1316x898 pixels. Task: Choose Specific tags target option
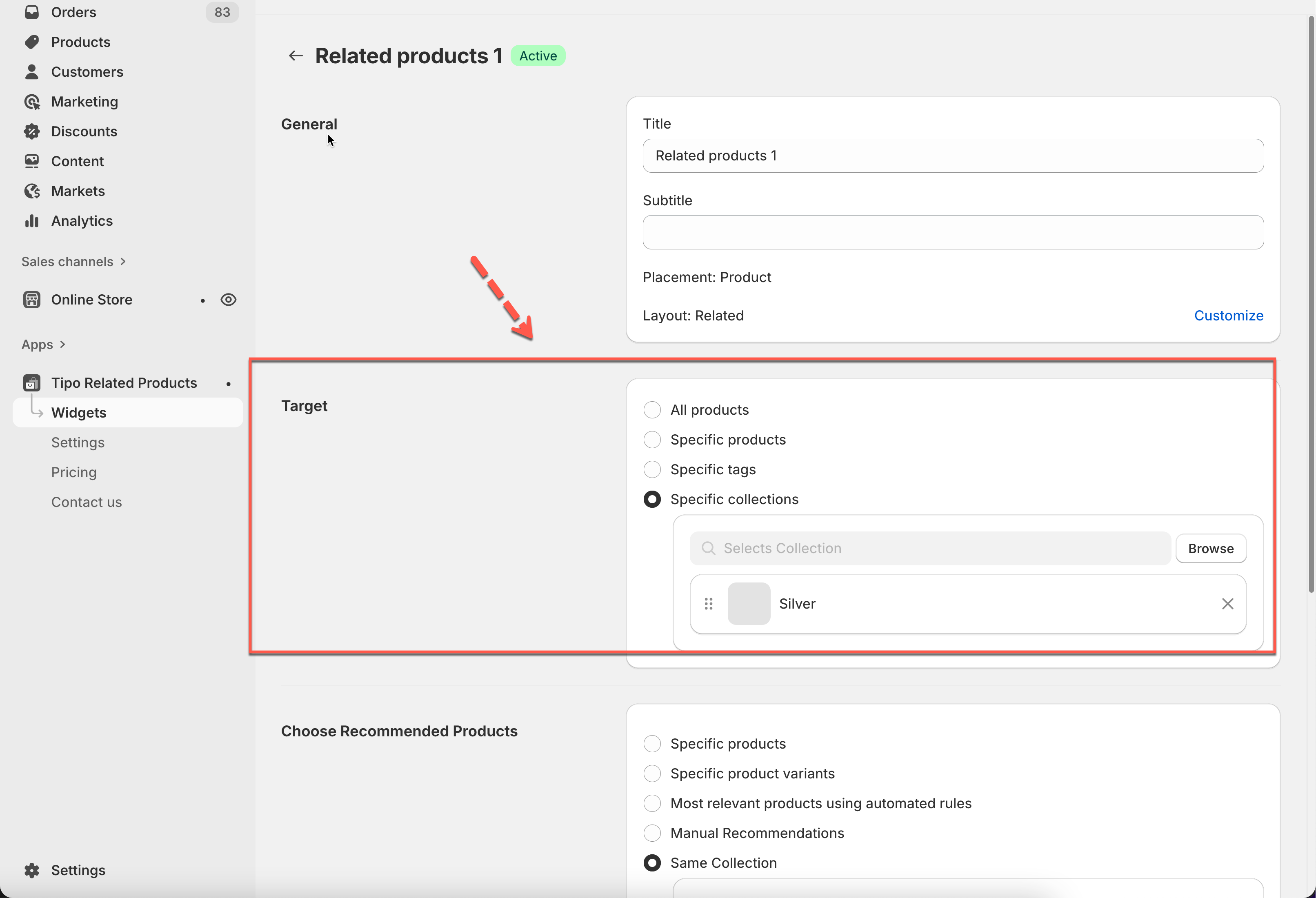(652, 469)
